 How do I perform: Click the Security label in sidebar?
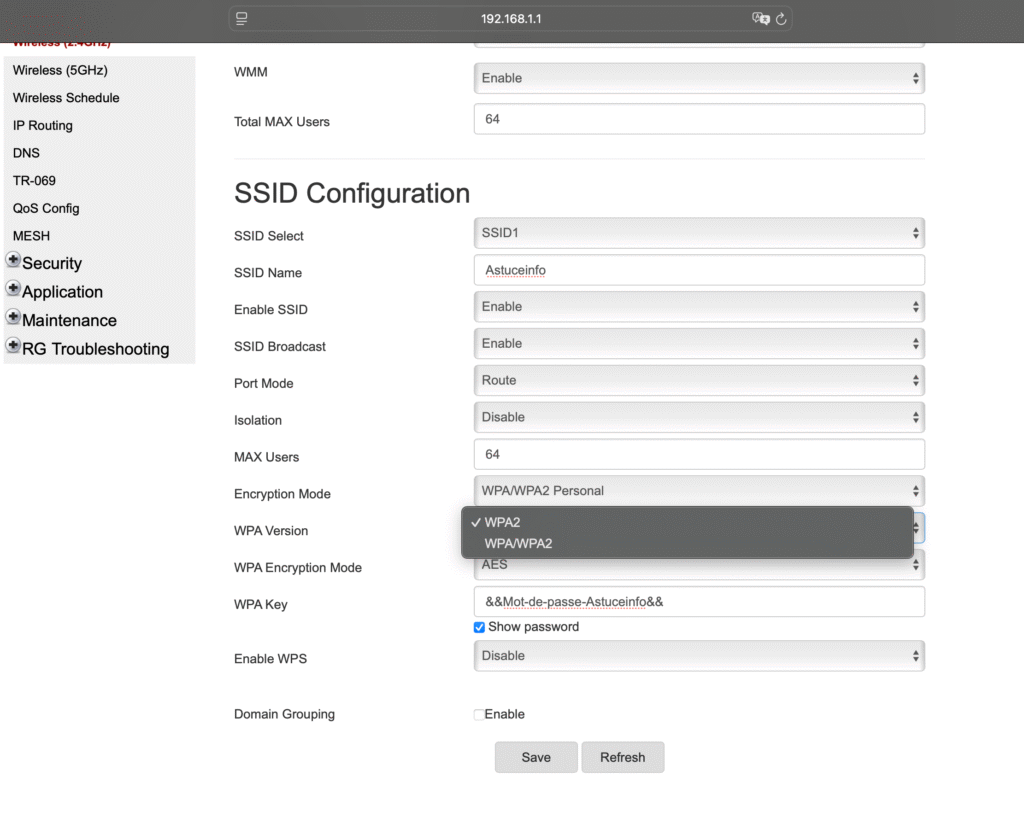pyautogui.click(x=52, y=263)
